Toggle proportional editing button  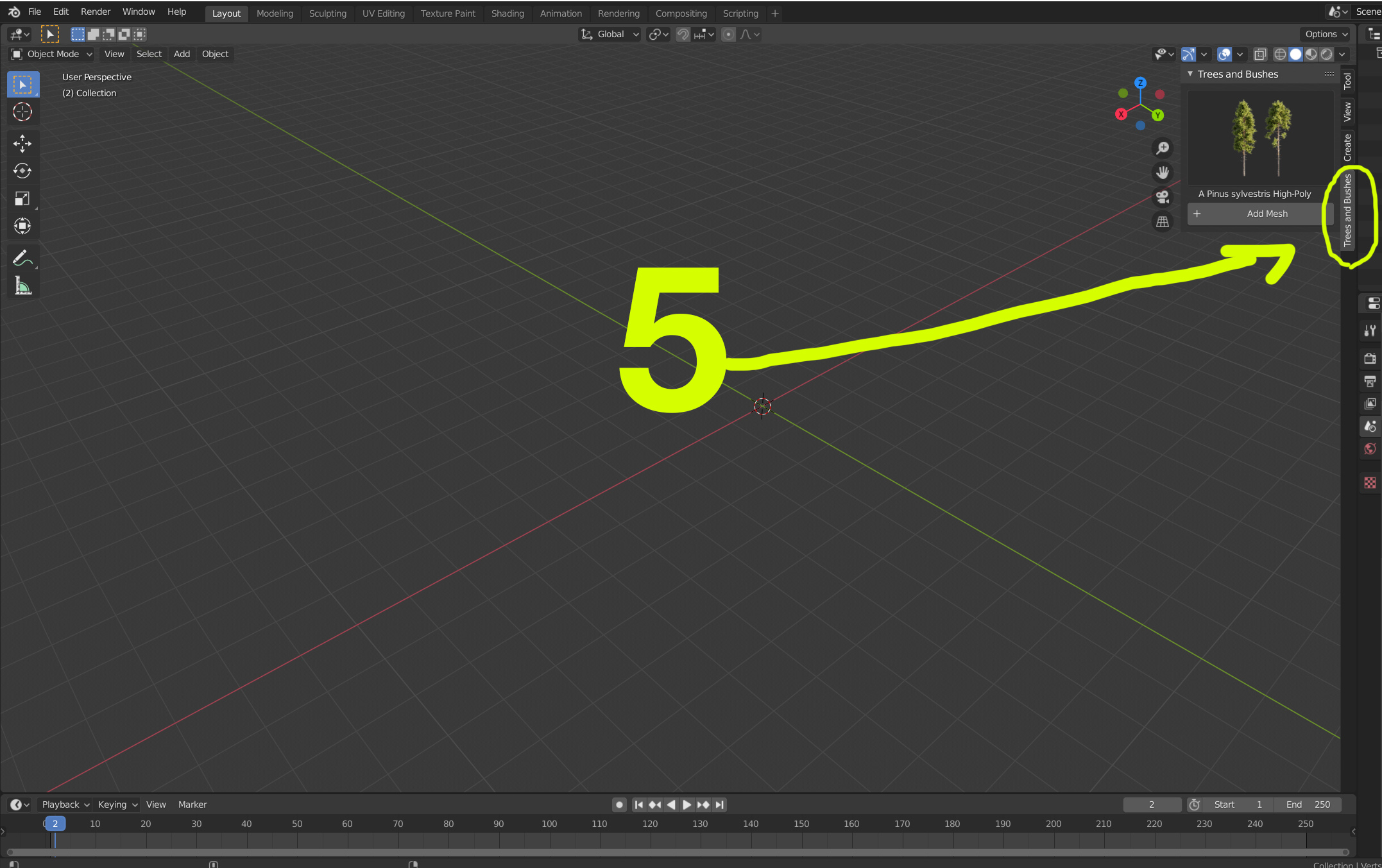(728, 35)
